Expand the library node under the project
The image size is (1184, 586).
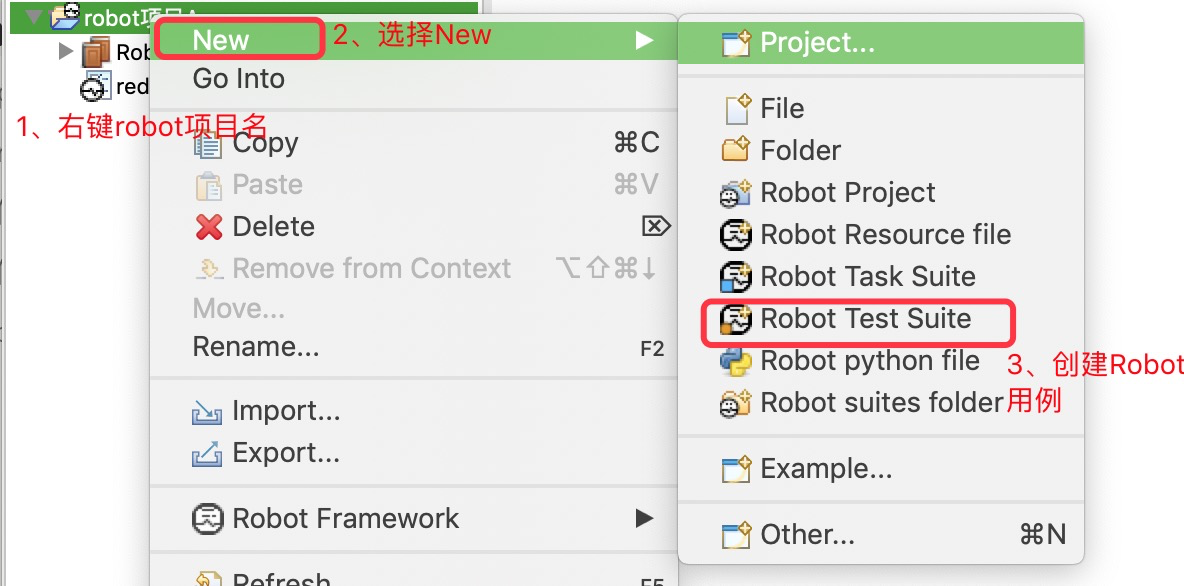point(66,51)
